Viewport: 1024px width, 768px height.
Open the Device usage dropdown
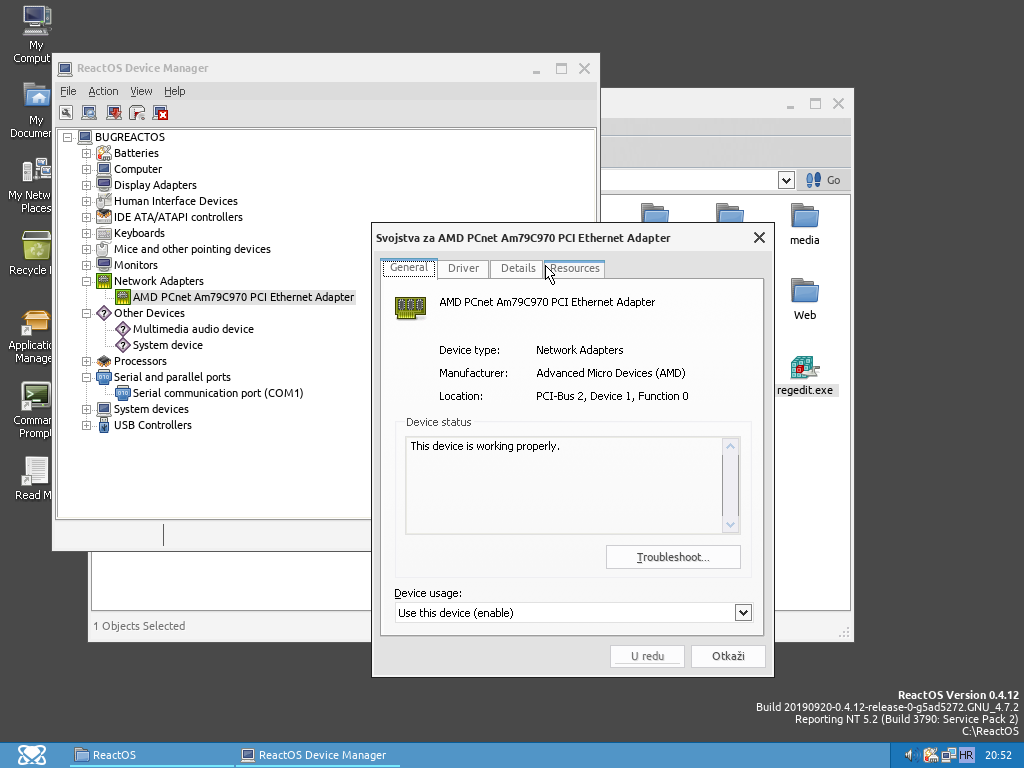coord(743,613)
